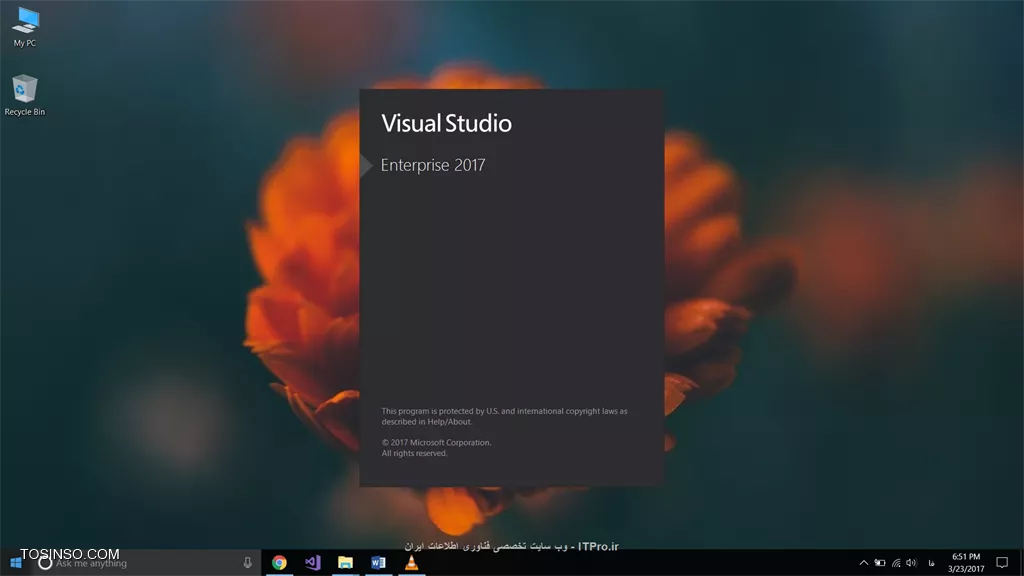Viewport: 1024px width, 576px height.
Task: Open the Action Center notifications icon
Action: (x=1002, y=563)
